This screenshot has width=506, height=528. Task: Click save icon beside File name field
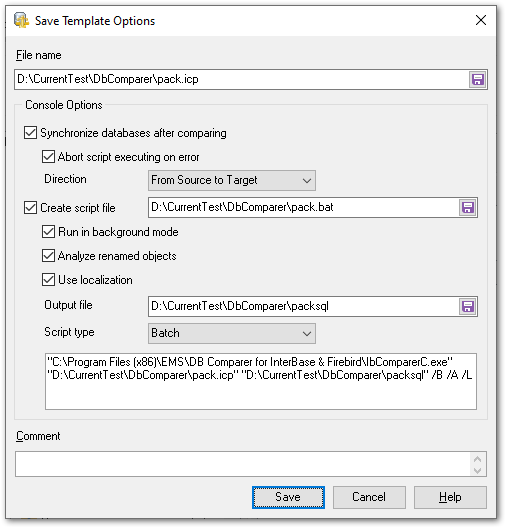point(477,80)
